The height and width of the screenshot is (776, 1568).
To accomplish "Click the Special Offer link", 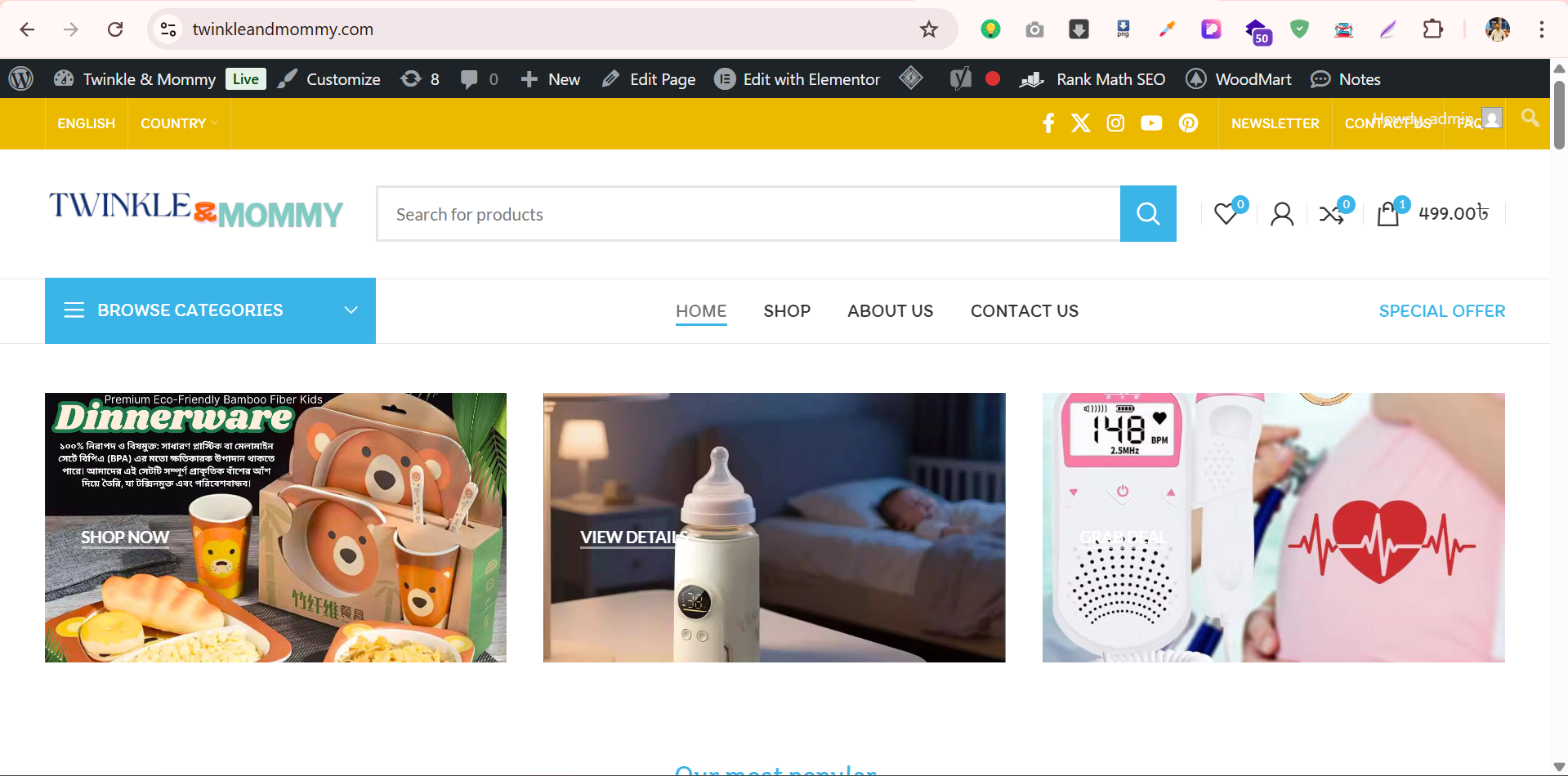I will (1441, 311).
